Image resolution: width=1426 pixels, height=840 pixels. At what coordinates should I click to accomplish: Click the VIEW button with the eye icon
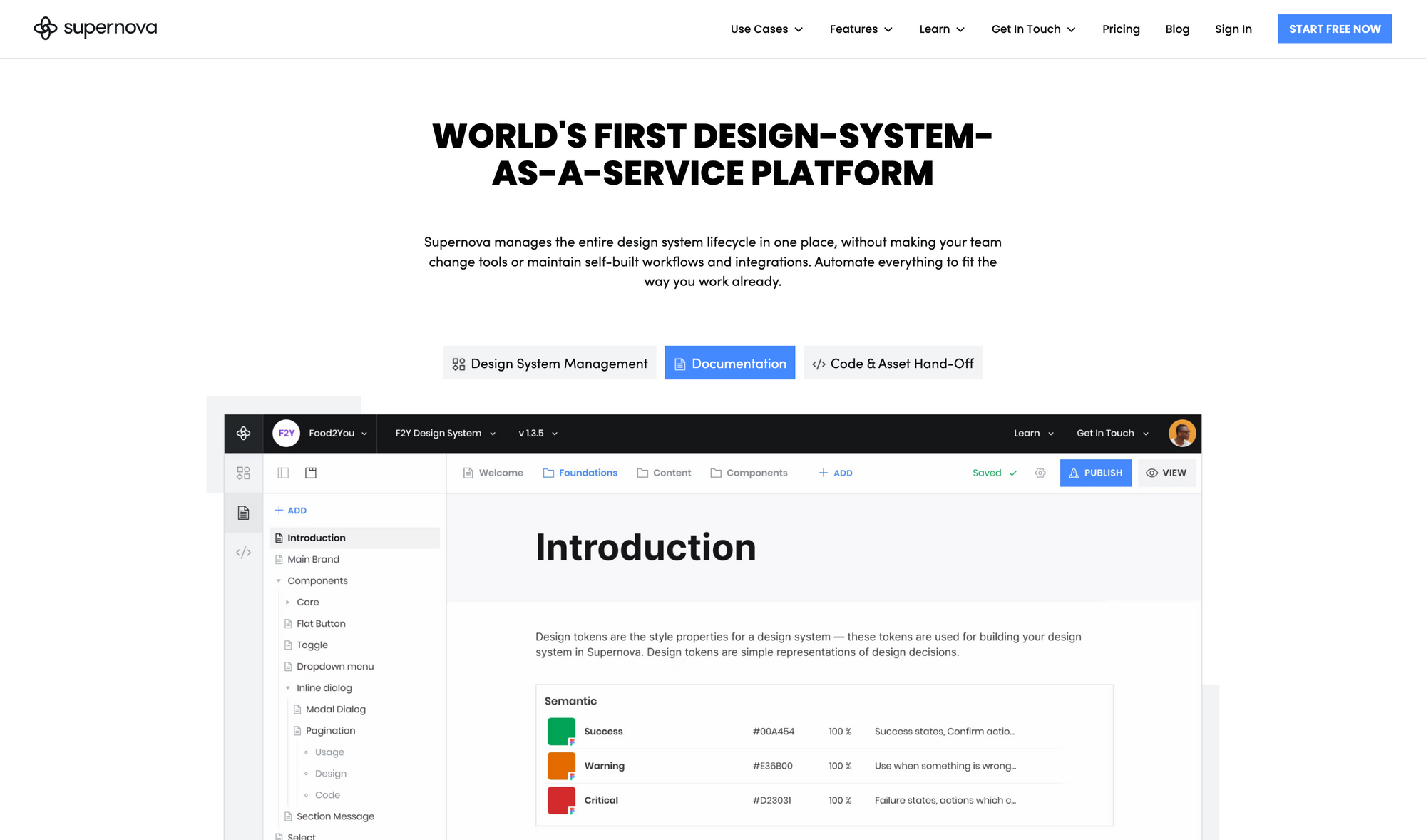pos(1166,473)
